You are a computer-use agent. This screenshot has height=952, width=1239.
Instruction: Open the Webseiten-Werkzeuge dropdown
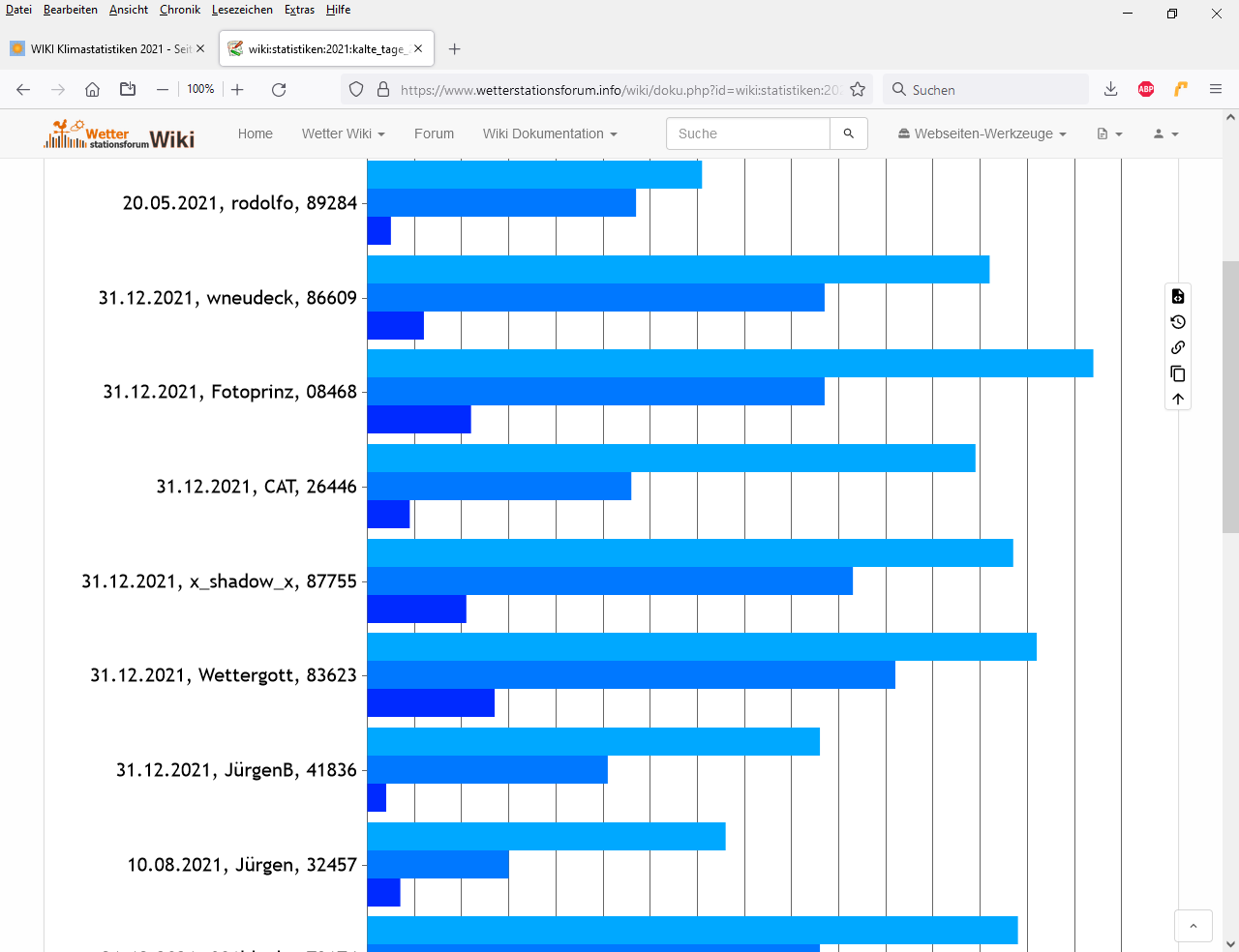pos(982,134)
